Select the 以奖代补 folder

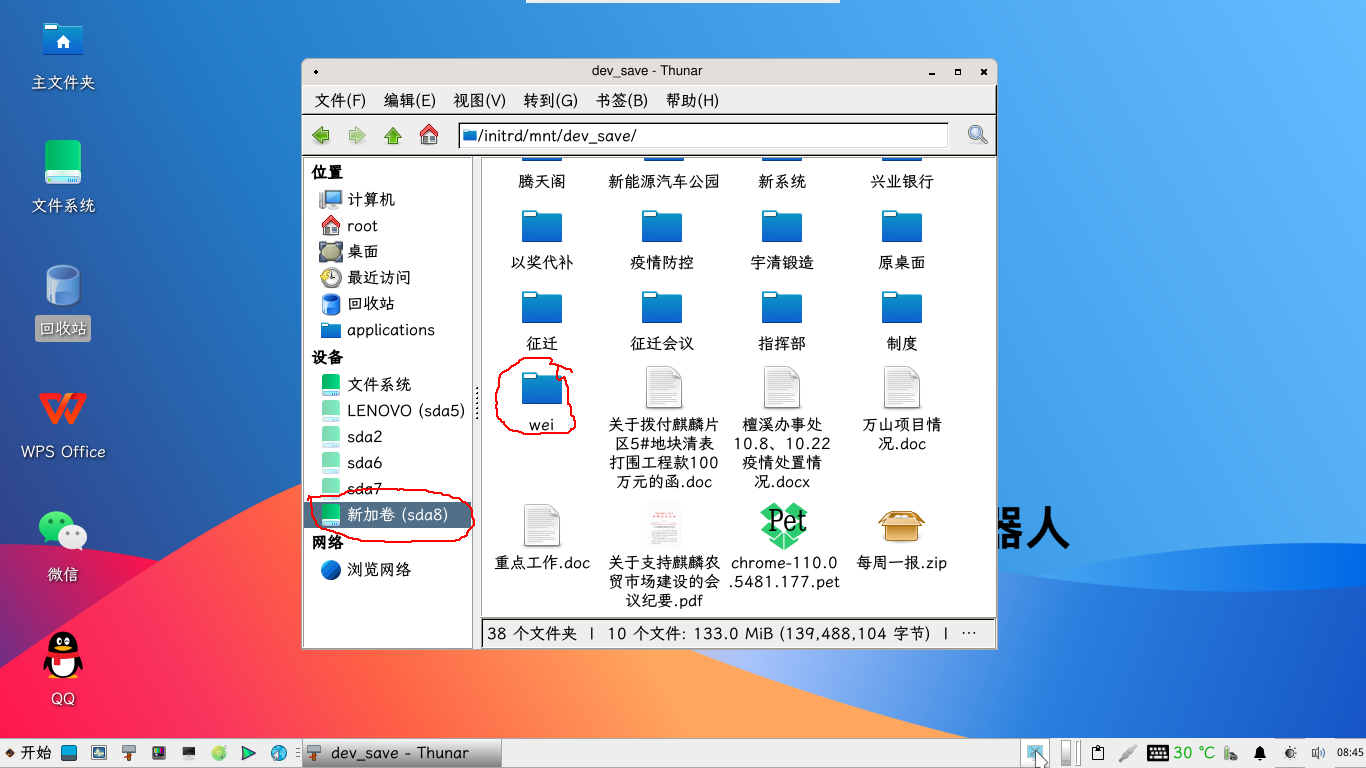tap(542, 240)
